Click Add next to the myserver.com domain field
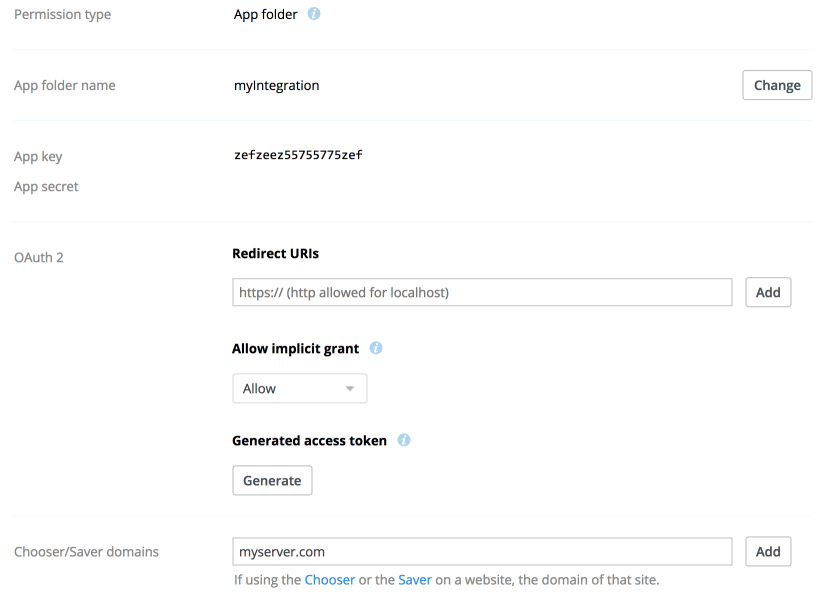Viewport: 825px width, 594px height. 768,552
